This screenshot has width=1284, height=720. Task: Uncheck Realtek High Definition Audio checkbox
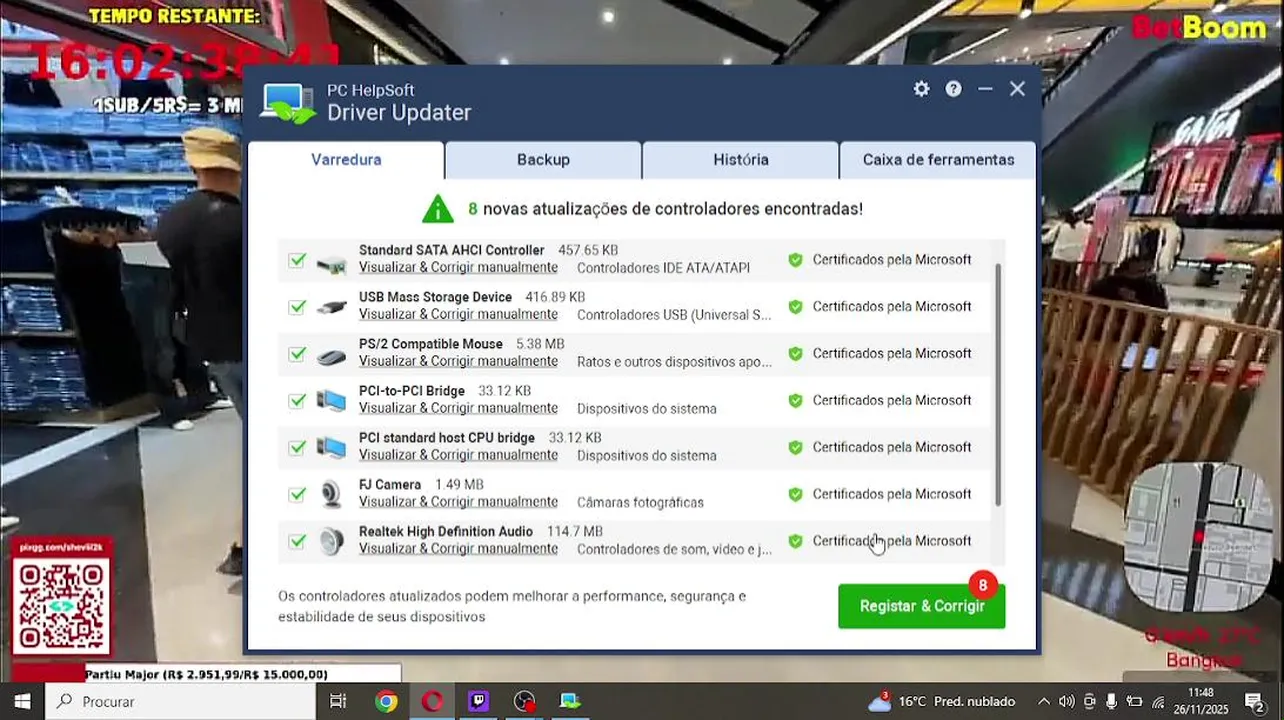(297, 541)
